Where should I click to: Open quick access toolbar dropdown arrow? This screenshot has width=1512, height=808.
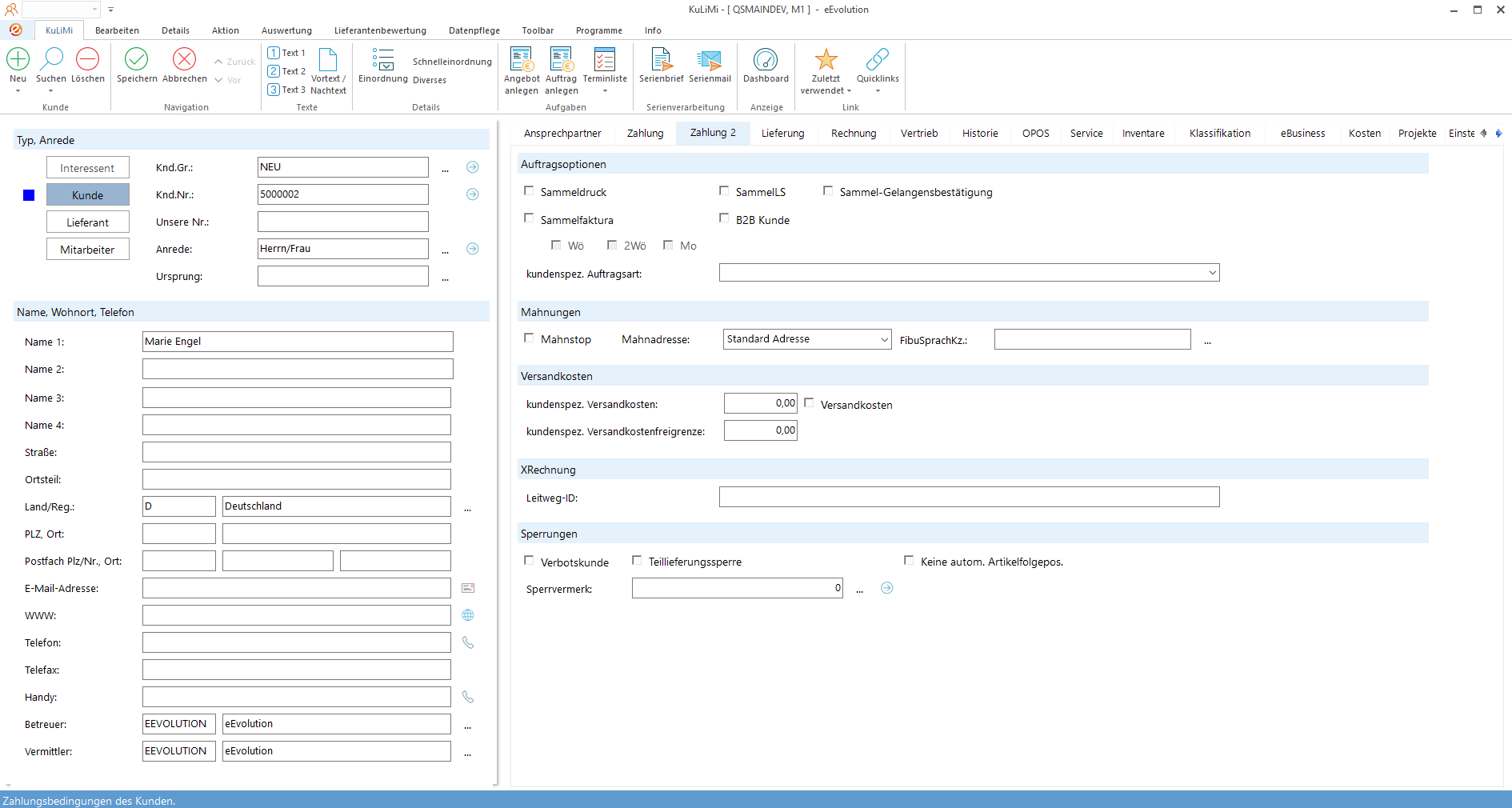click(x=110, y=10)
